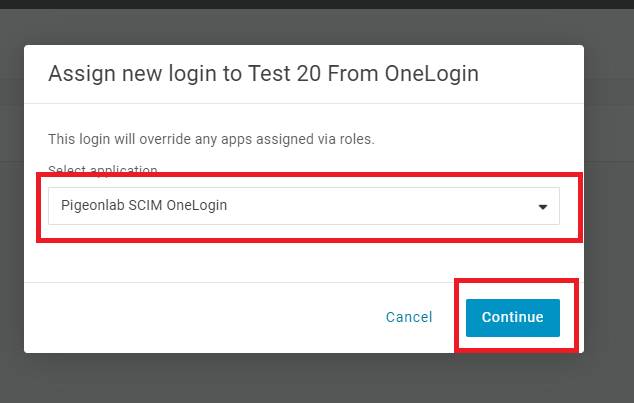Screen dimensions: 634x403
Task: Click the dark top bar
Action: click(317, 4)
